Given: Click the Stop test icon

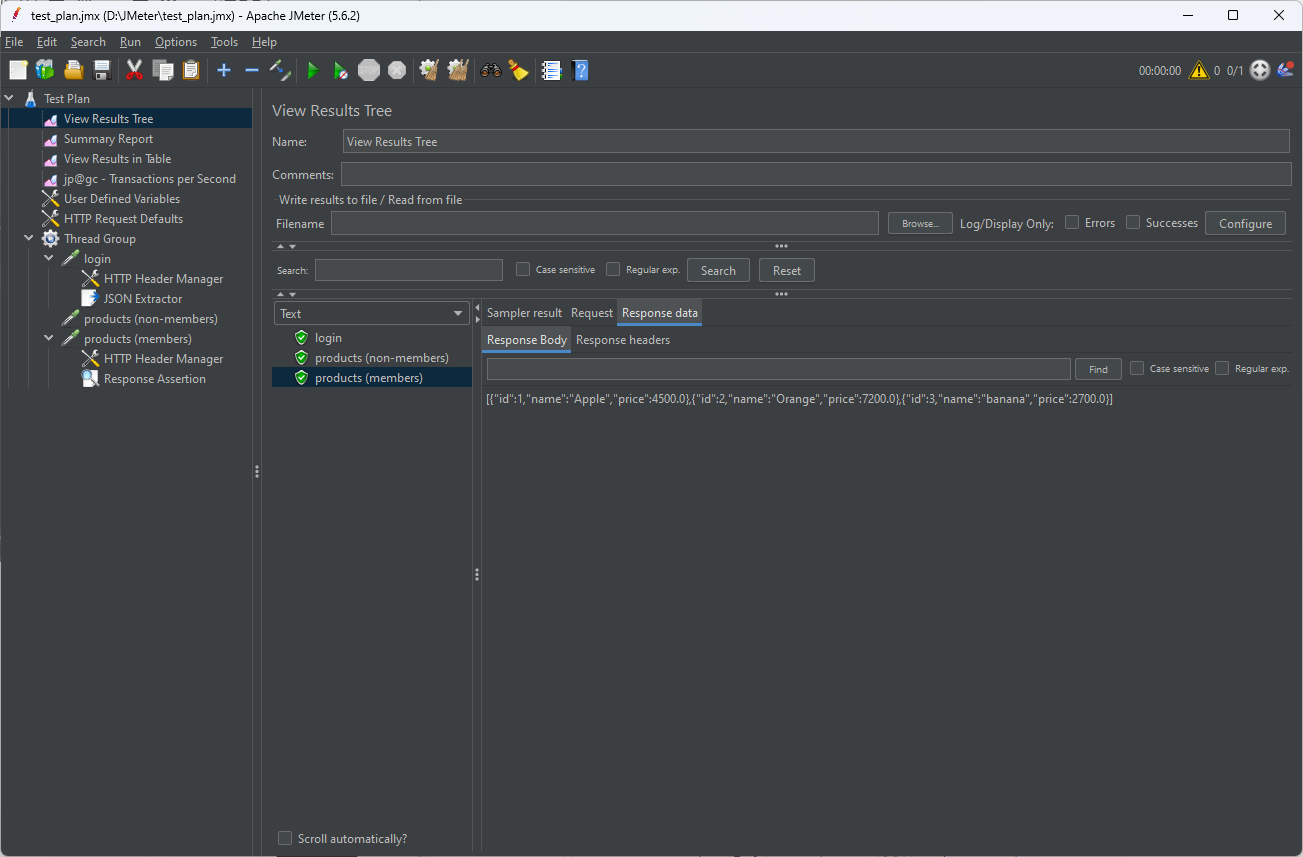Looking at the screenshot, I should [369, 70].
